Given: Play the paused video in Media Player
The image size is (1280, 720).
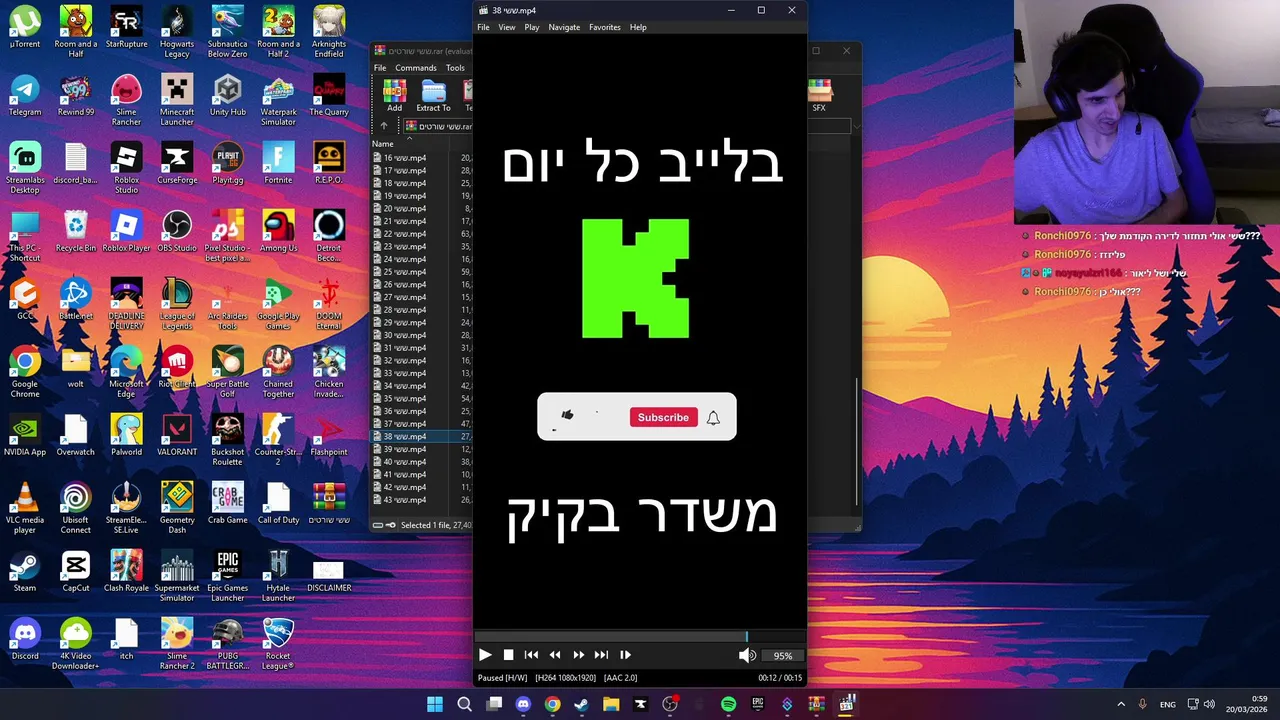Looking at the screenshot, I should 485,655.
